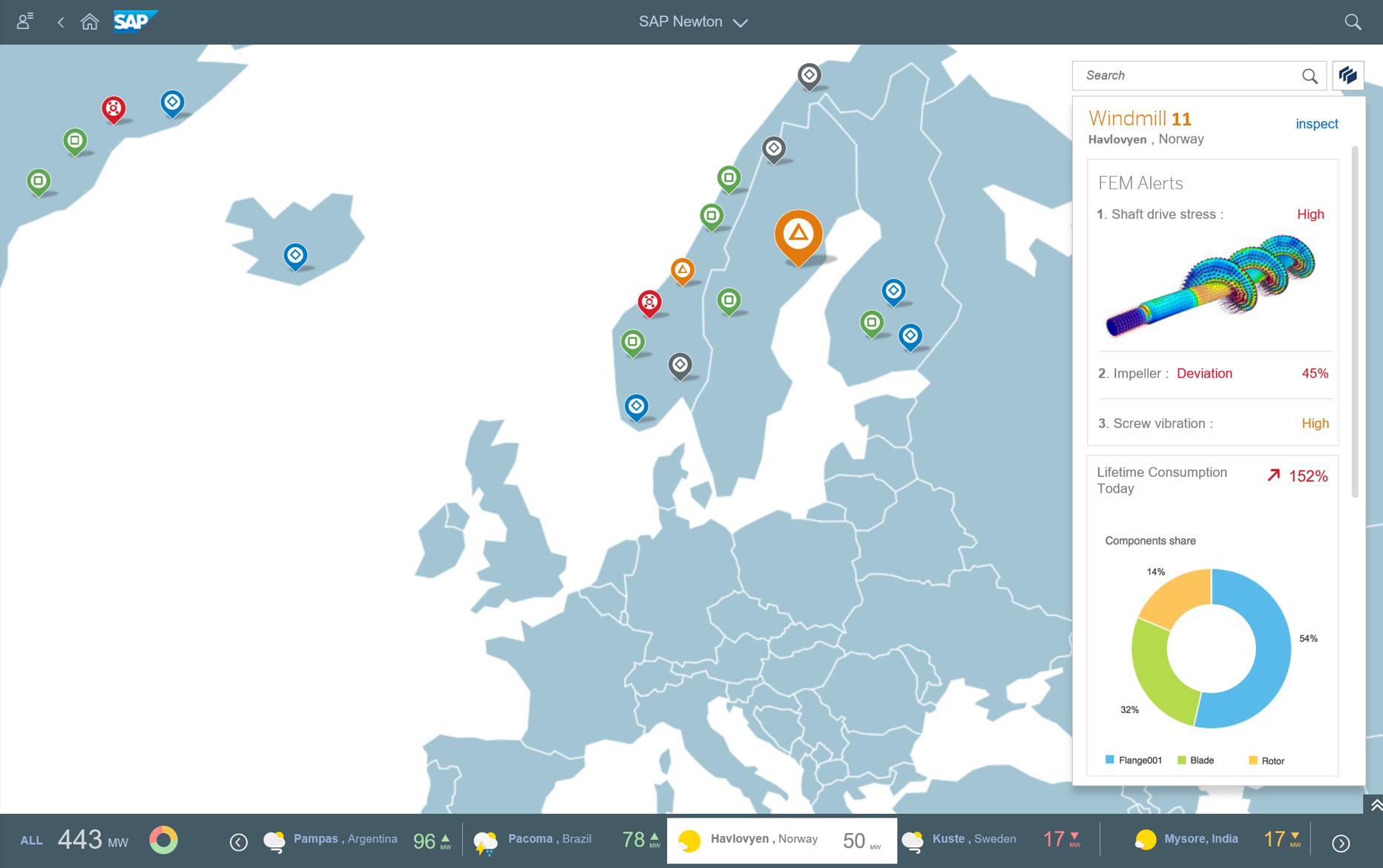The image size is (1383, 868).
Task: Click the donut chart icon beside 443 MW
Action: pos(163,841)
